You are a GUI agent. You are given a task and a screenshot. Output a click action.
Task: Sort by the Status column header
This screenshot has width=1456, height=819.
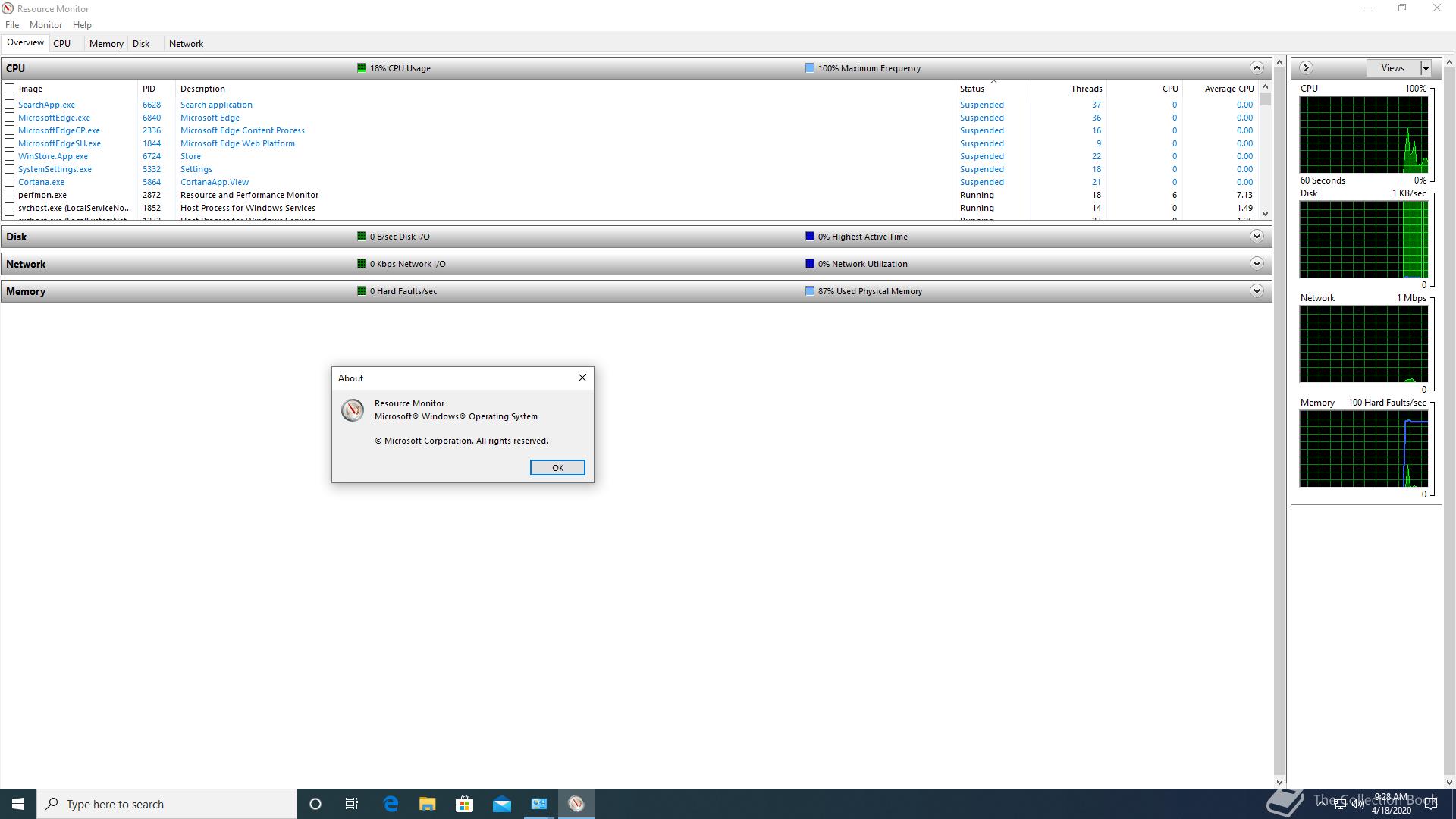[993, 89]
